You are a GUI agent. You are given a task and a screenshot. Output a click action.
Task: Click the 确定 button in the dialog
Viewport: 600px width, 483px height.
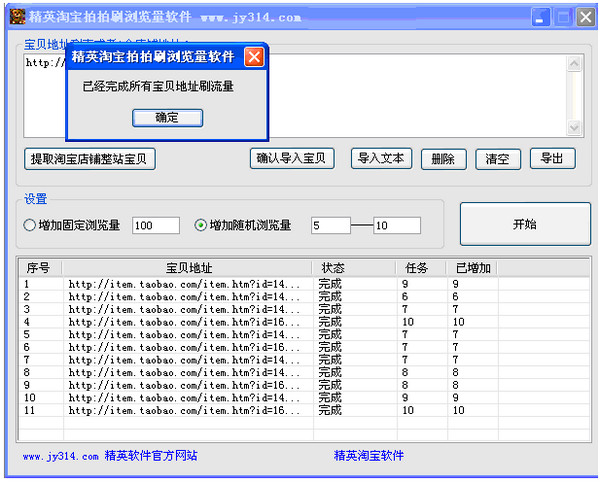coord(167,117)
